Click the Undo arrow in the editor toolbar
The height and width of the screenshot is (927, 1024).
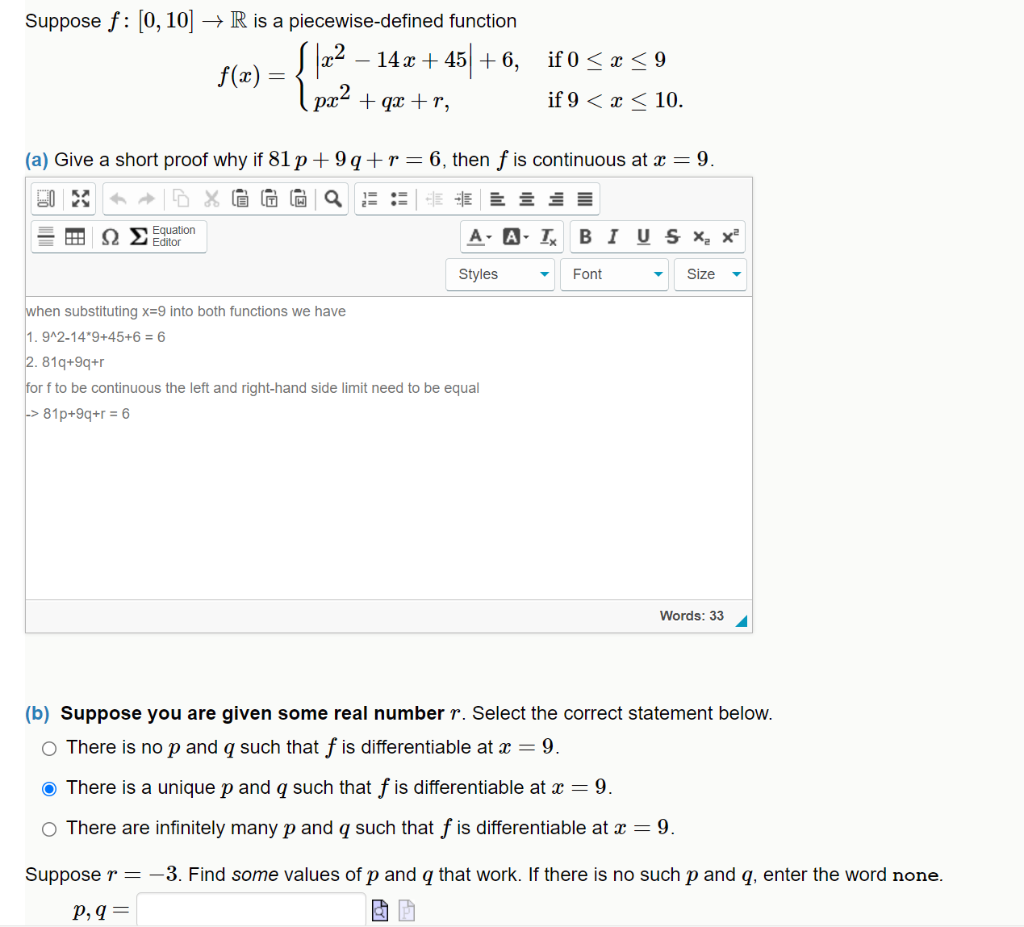pos(116,198)
